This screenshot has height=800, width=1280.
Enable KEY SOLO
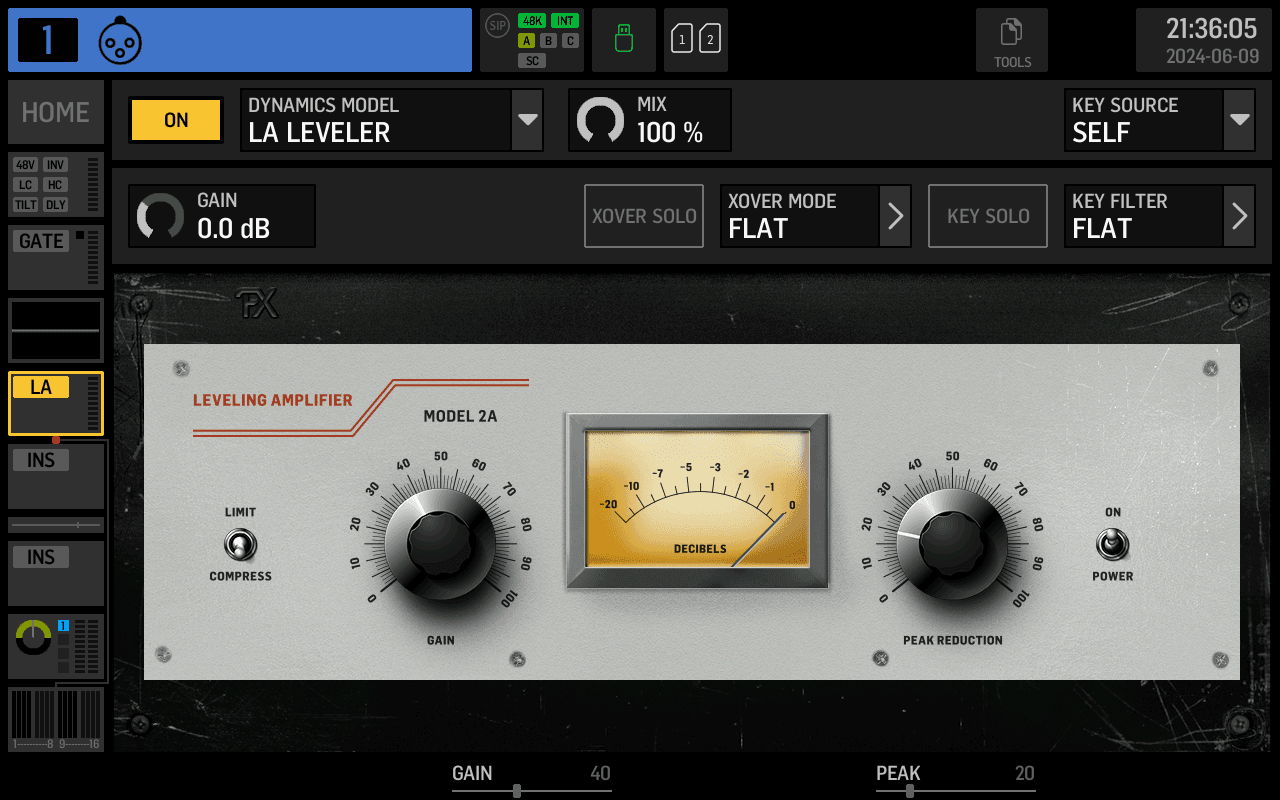coord(988,216)
